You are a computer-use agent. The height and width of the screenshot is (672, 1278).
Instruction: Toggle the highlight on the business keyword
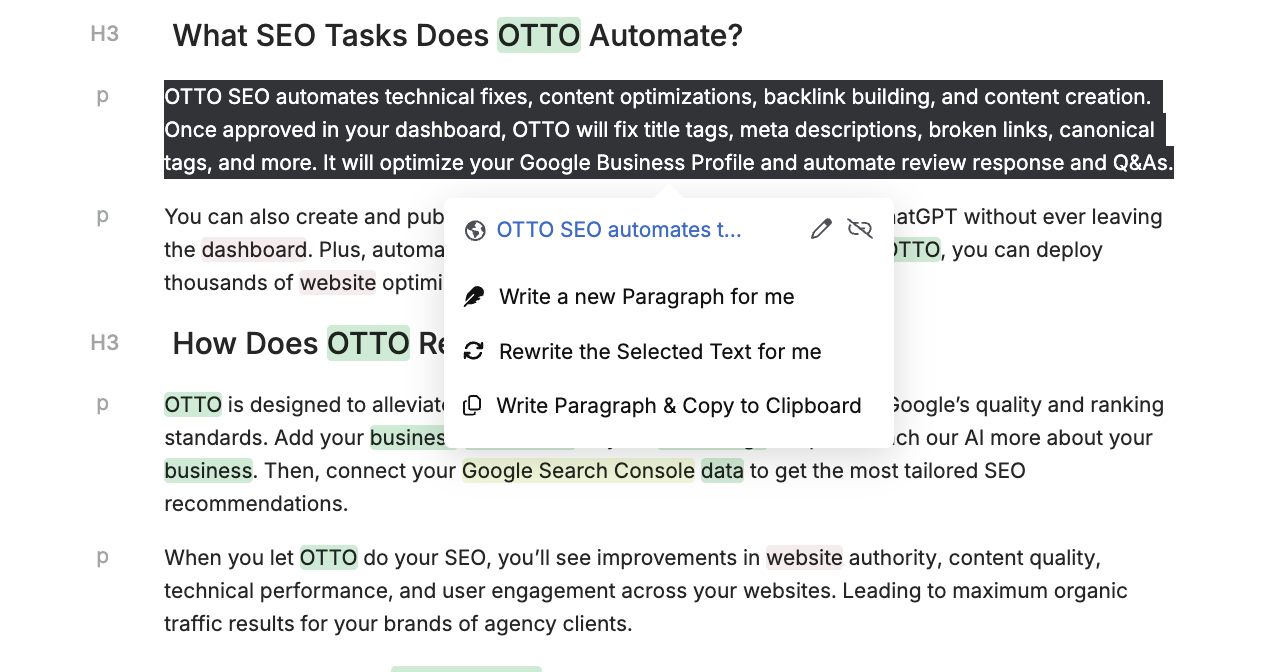208,470
